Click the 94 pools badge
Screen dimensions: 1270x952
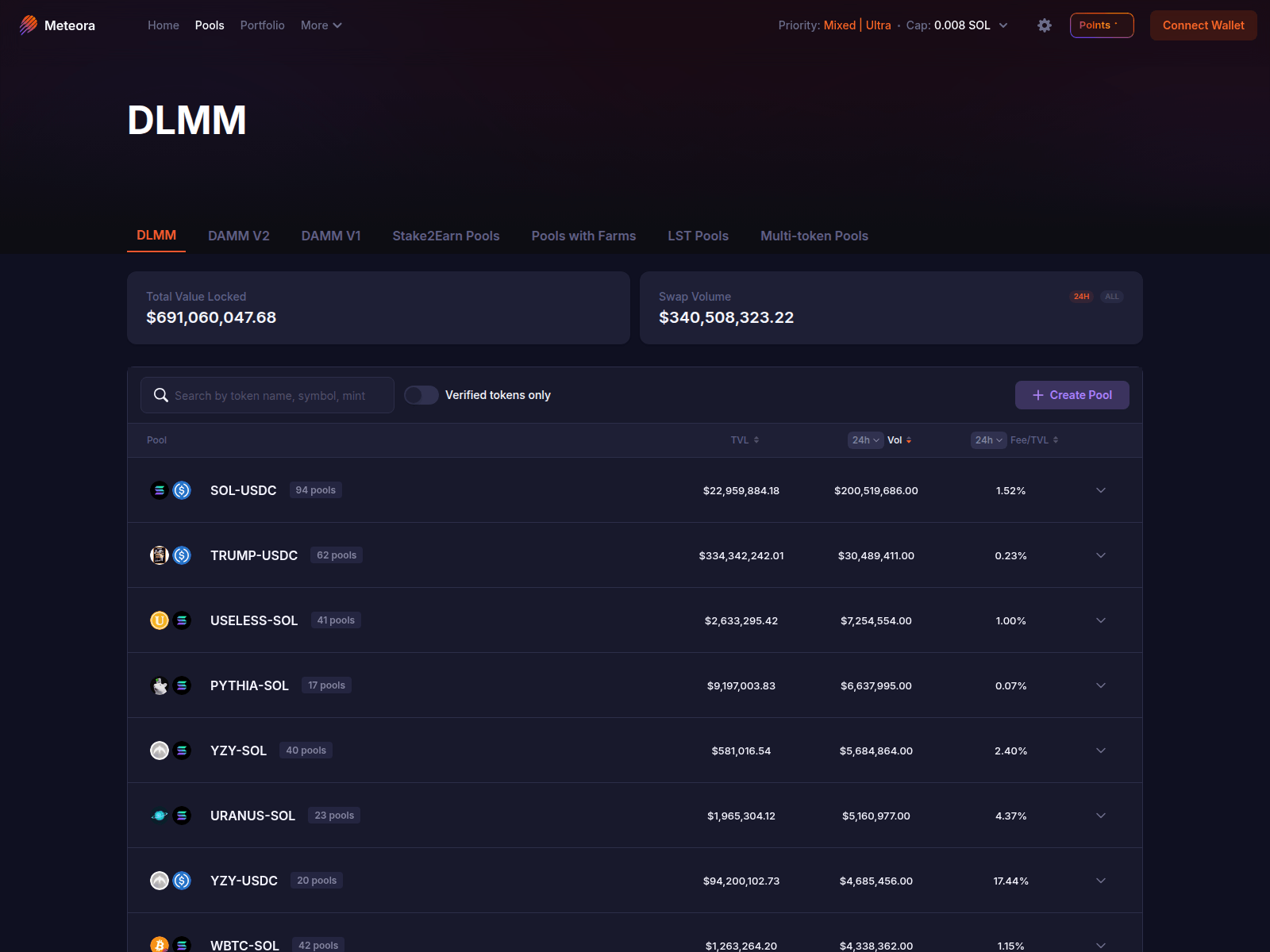pyautogui.click(x=316, y=490)
